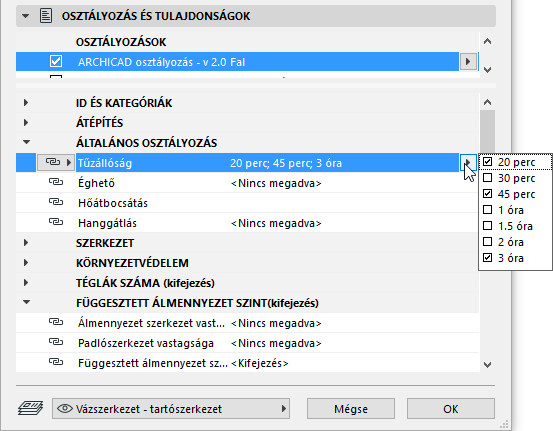Collapse the OSZTÁLYOZÁS ÉS TULAJDONSÁGOK panel
The image size is (553, 431).
[x=25, y=16]
